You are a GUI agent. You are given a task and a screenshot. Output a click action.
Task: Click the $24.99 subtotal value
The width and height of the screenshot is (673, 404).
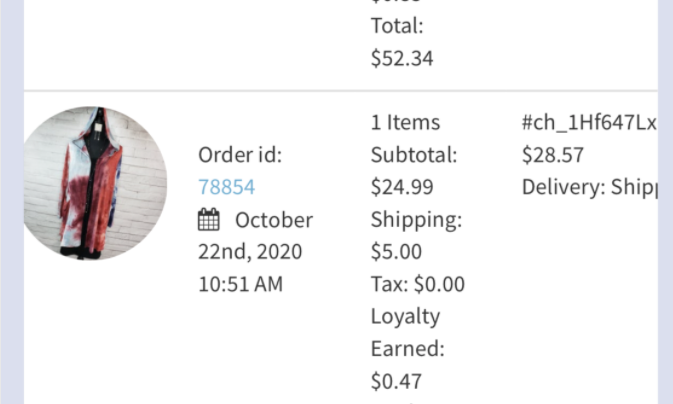[402, 187]
